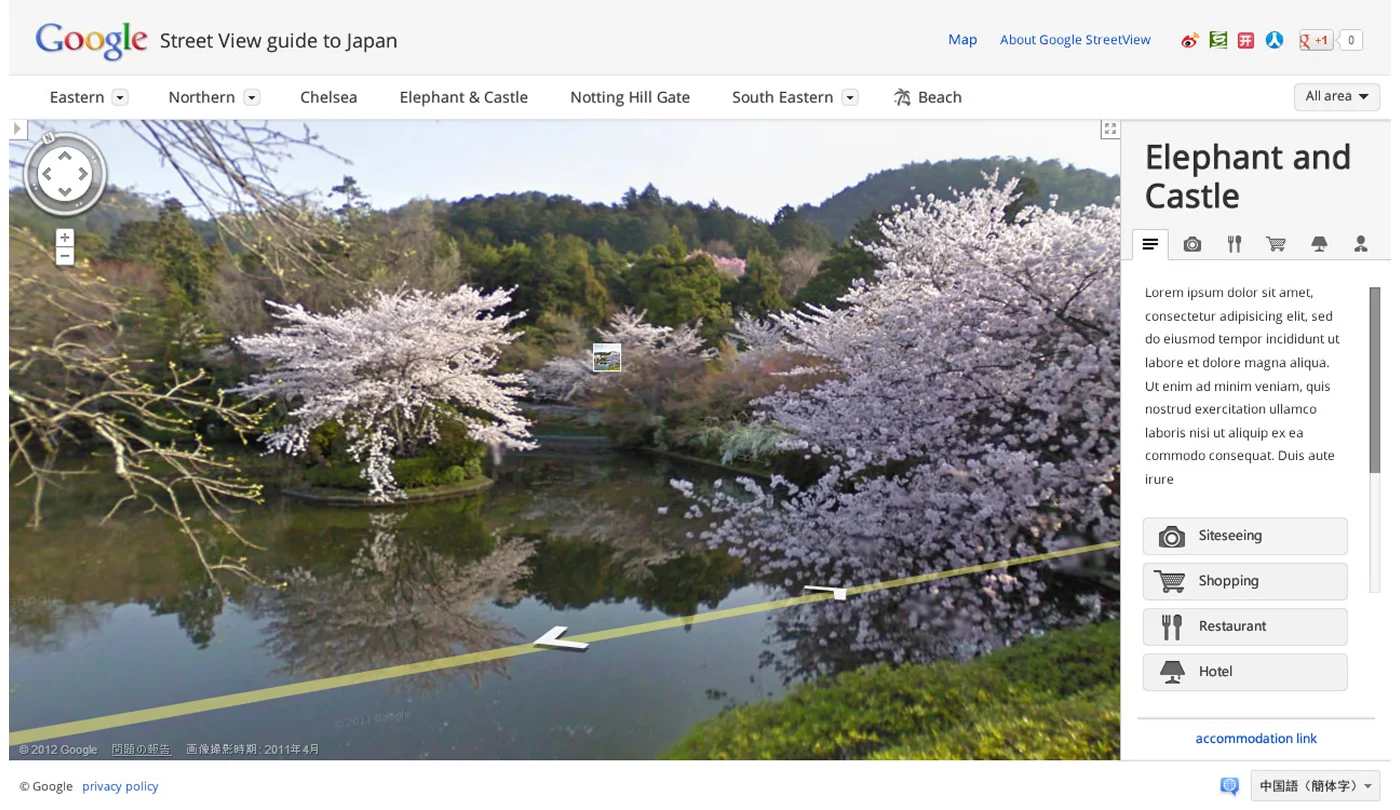Click the translate icon near language selector
1400x810 pixels.
pos(1229,786)
